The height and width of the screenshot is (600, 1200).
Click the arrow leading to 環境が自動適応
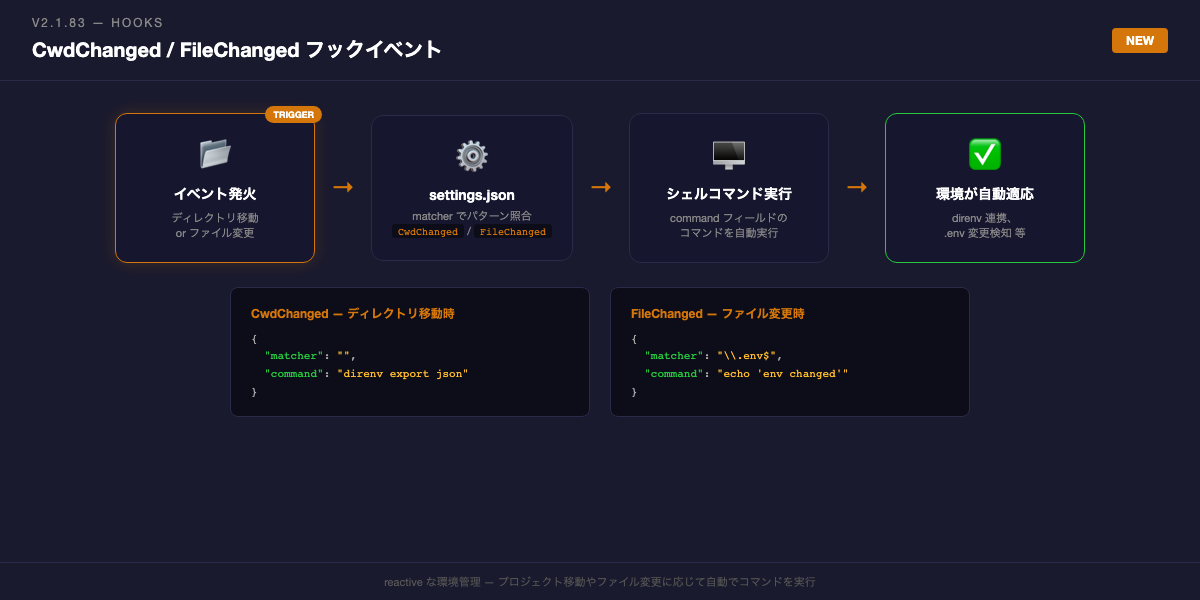pyautogui.click(x=857, y=187)
